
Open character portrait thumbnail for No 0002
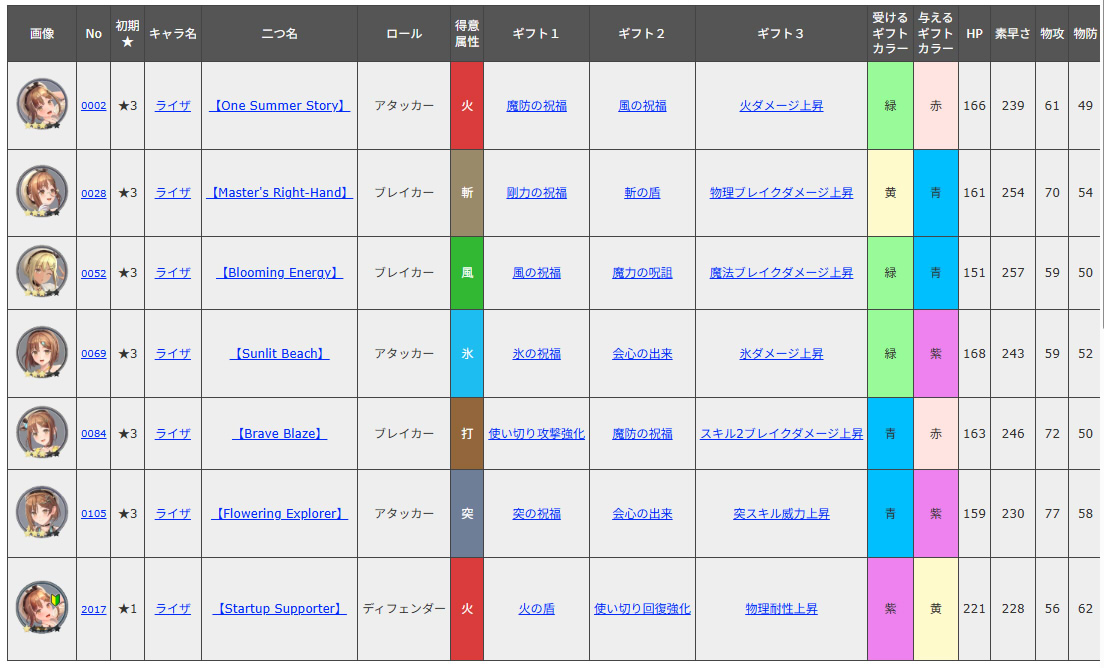click(42, 104)
